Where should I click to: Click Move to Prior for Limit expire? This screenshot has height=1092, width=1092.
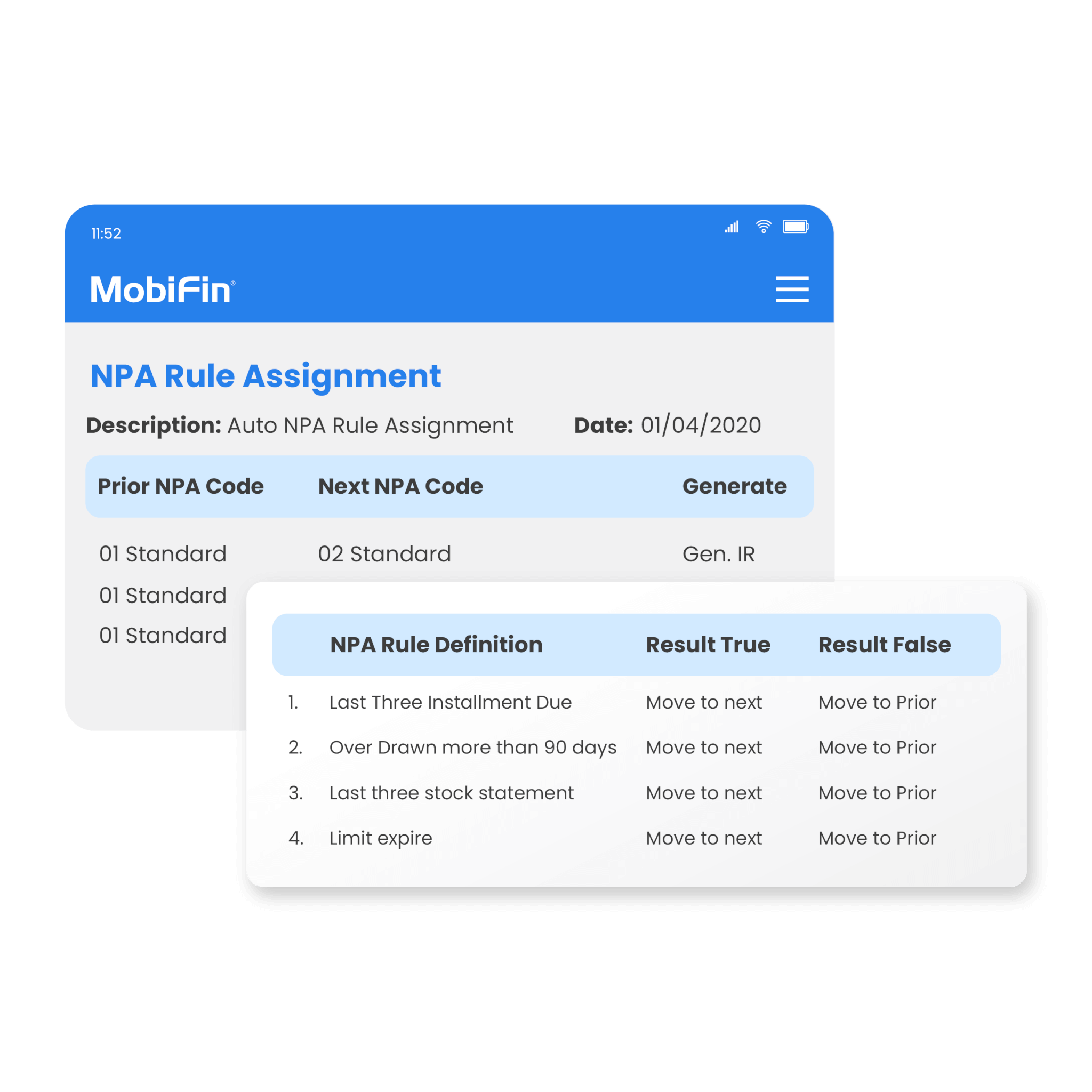[x=877, y=838]
